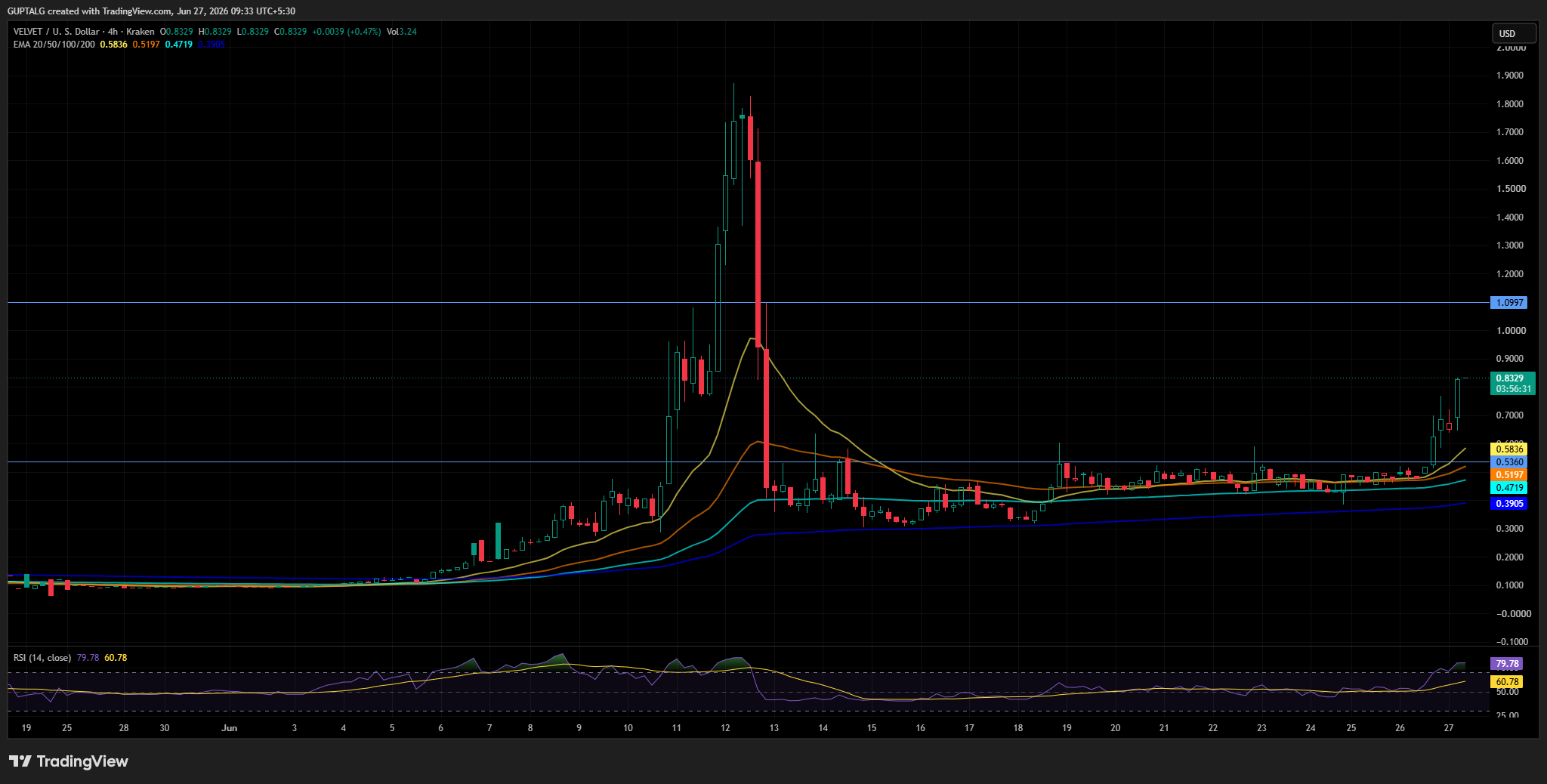Click the Vol 3.24 value in header
The image size is (1547, 784).
pos(402,32)
